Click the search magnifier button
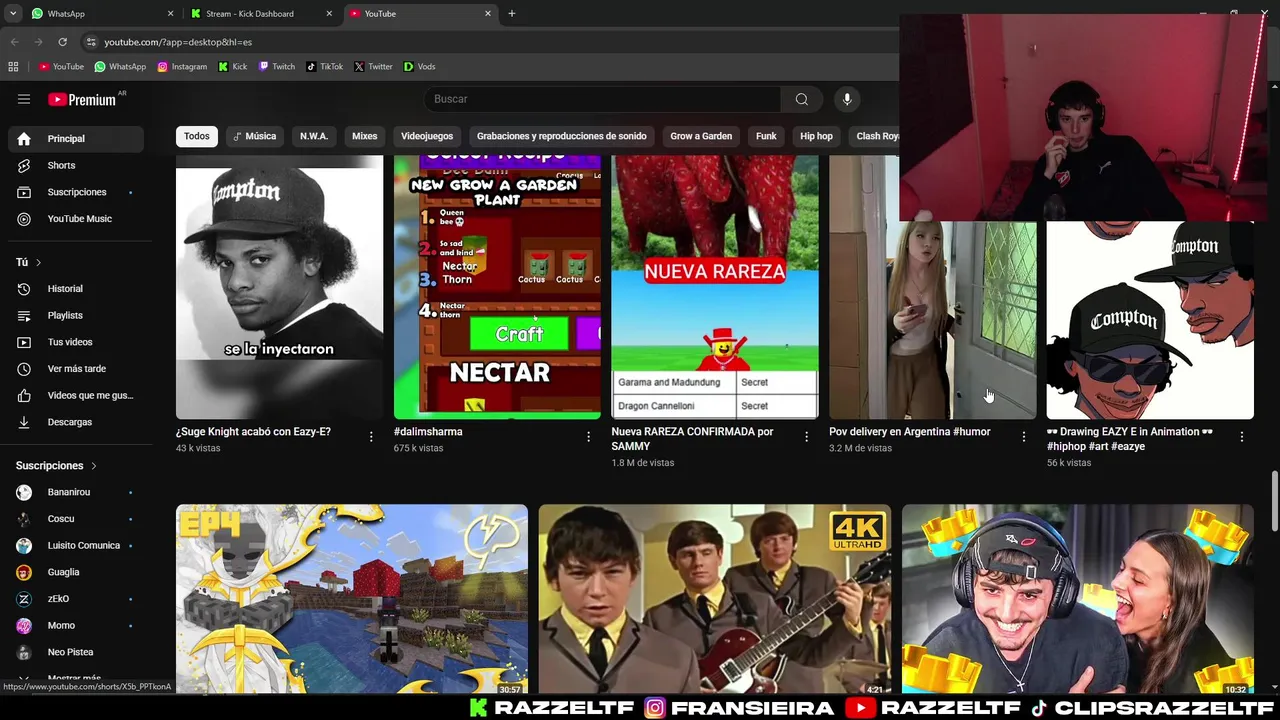The width and height of the screenshot is (1280, 720). 801,99
